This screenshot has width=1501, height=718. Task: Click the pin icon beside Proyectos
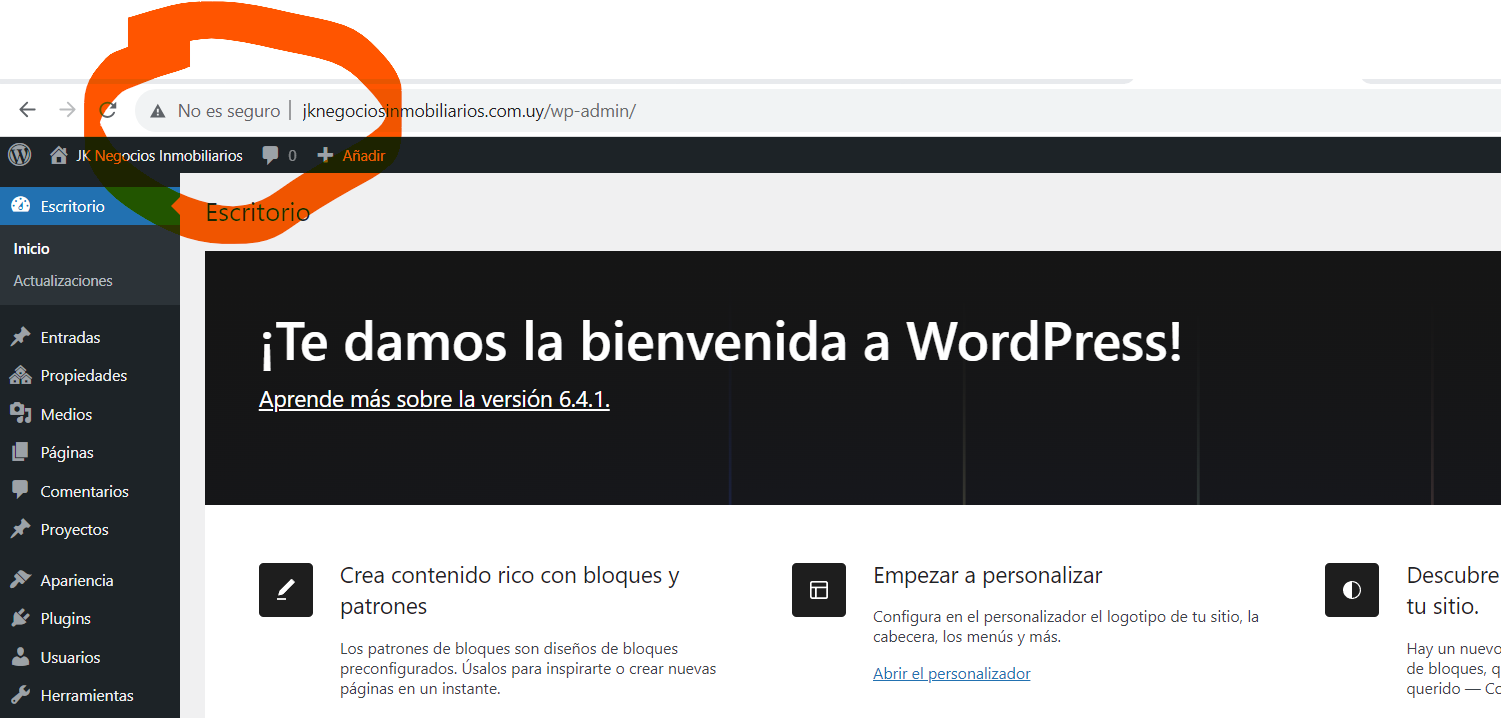pos(20,529)
